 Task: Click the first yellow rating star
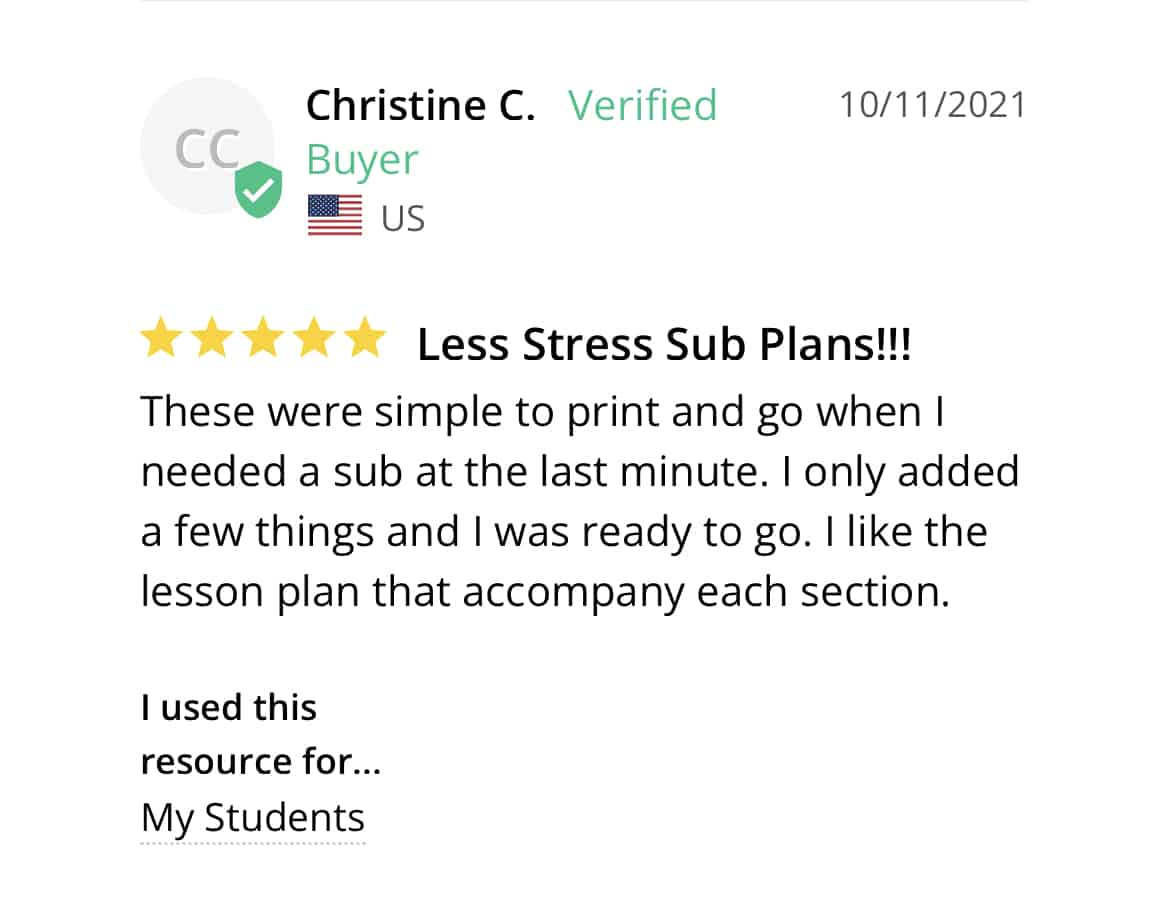point(162,338)
